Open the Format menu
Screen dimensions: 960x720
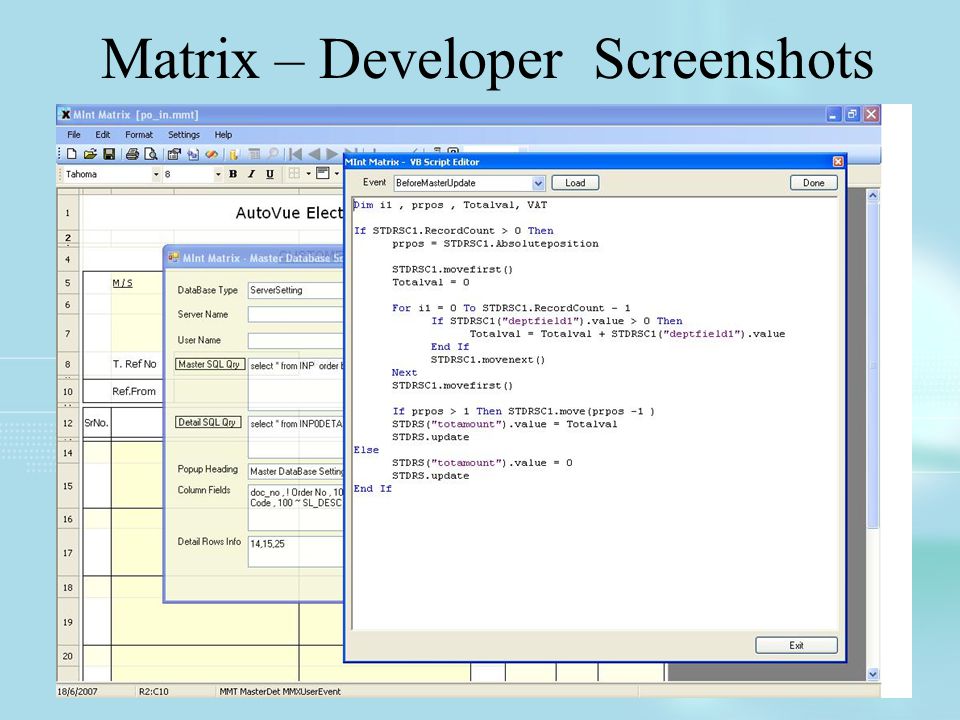click(139, 135)
